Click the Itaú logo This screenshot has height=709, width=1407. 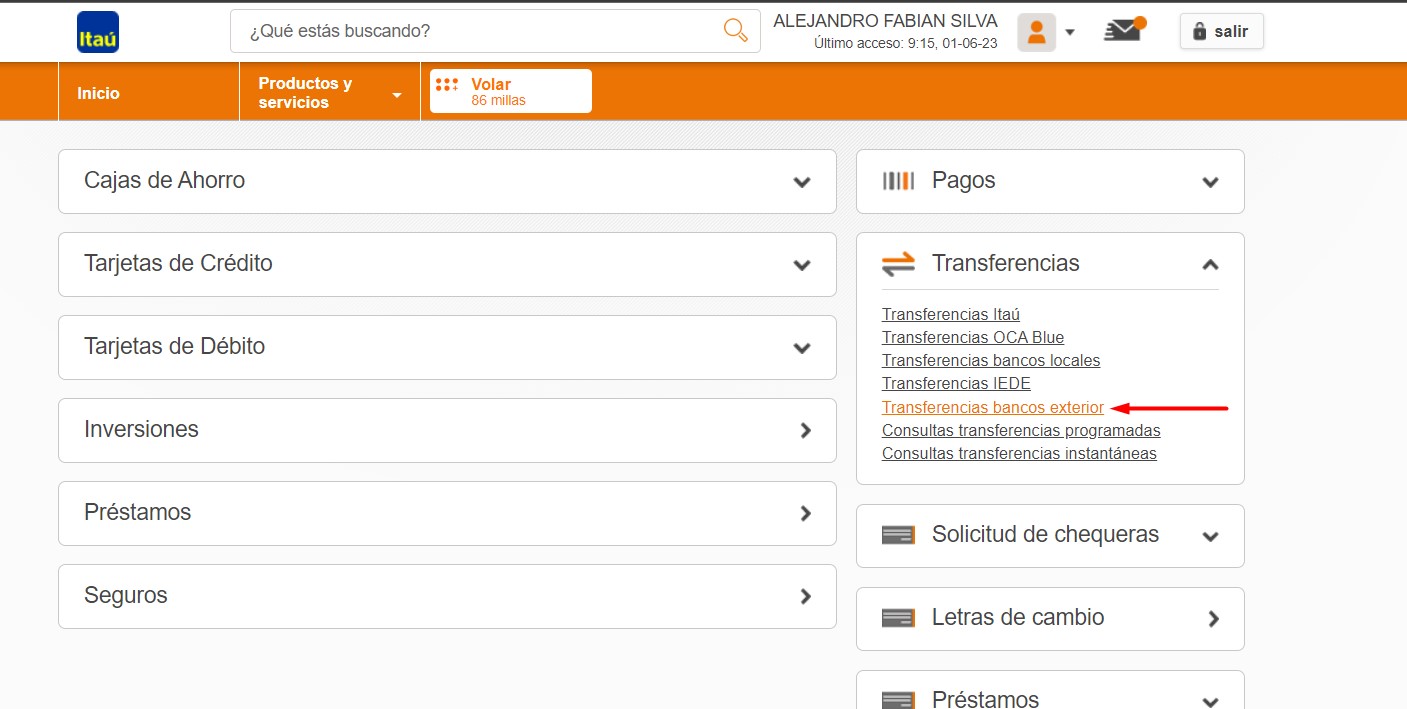(98, 32)
